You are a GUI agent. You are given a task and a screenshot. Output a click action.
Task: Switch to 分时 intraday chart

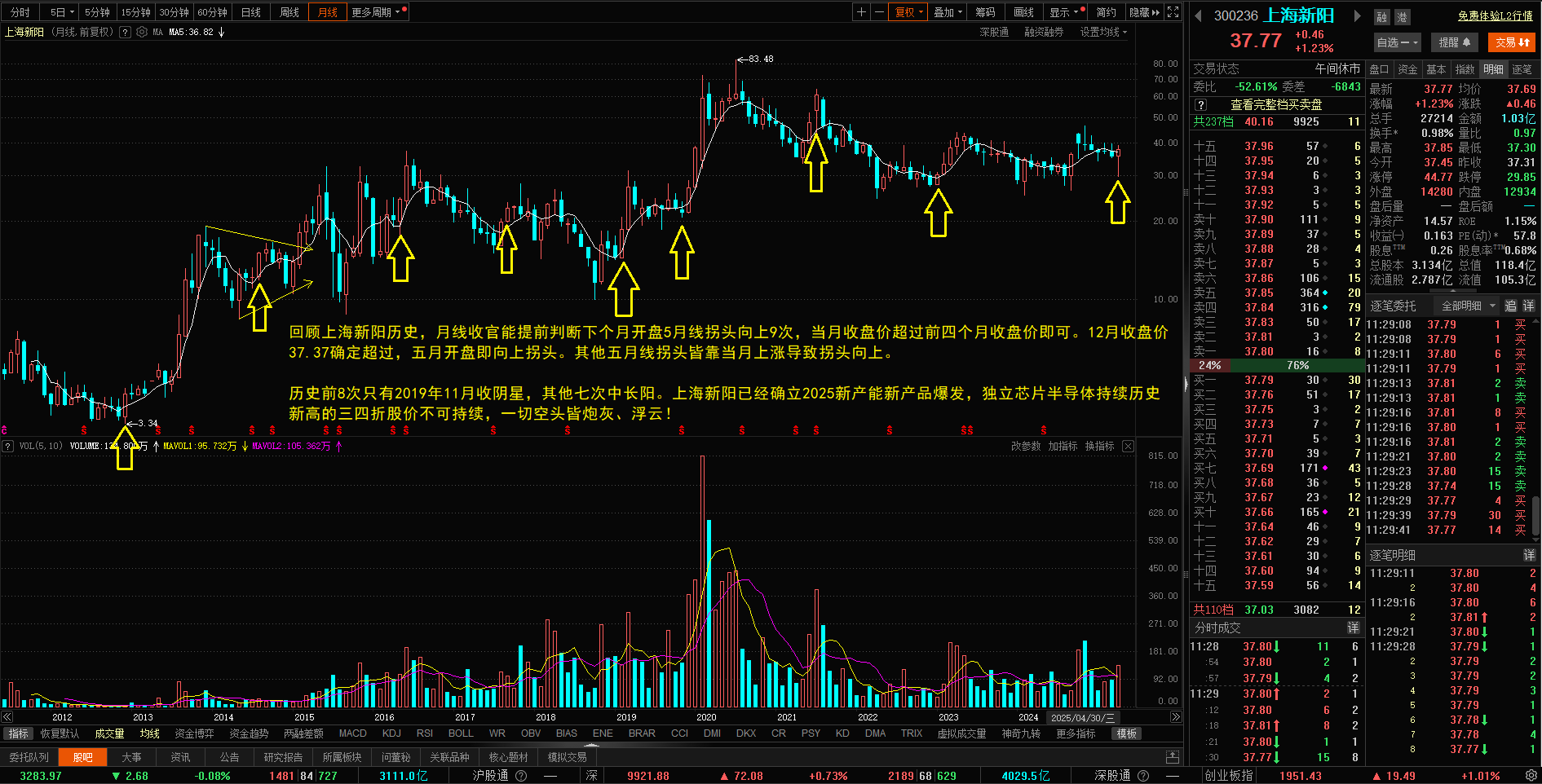pyautogui.click(x=20, y=12)
